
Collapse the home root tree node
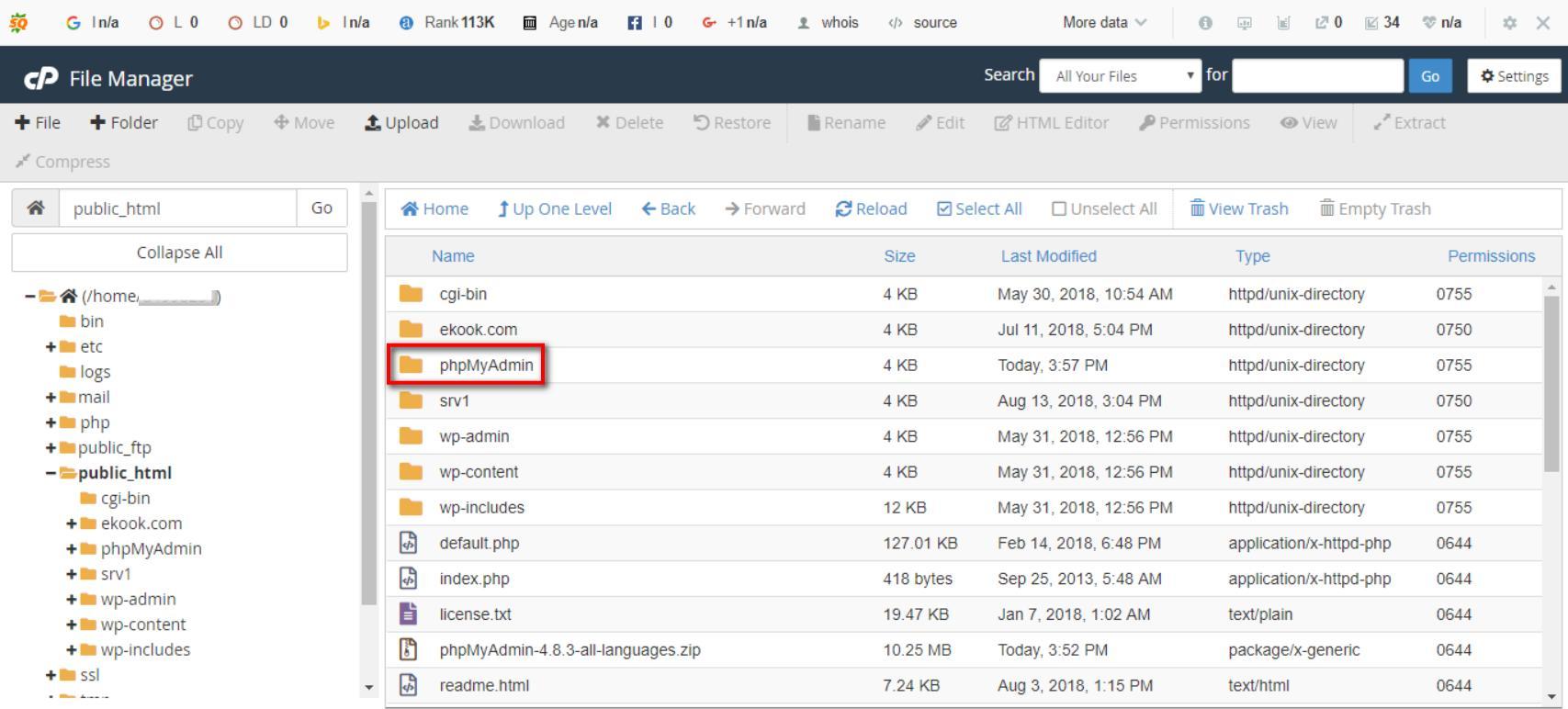(x=30, y=296)
